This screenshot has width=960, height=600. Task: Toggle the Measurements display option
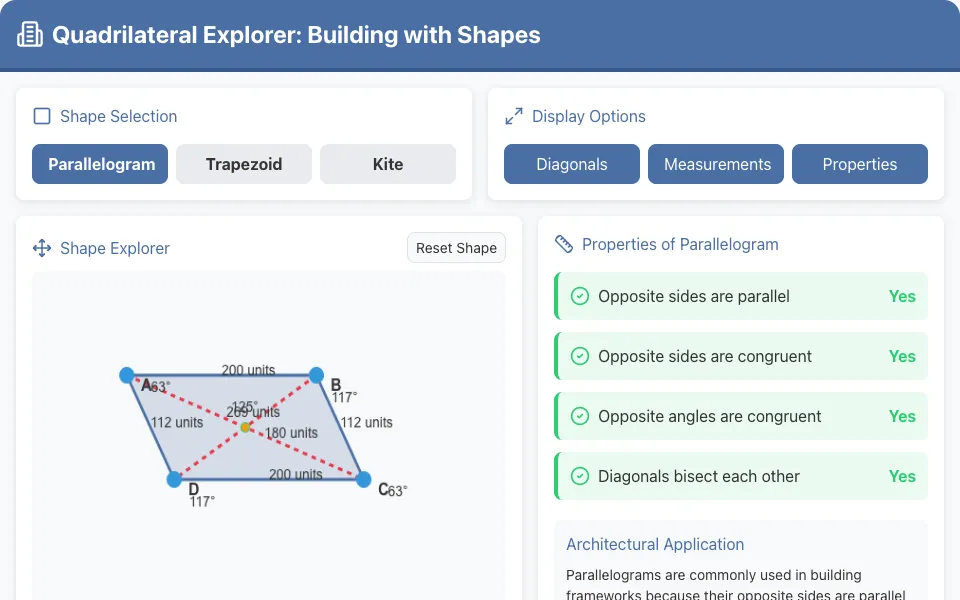716,164
